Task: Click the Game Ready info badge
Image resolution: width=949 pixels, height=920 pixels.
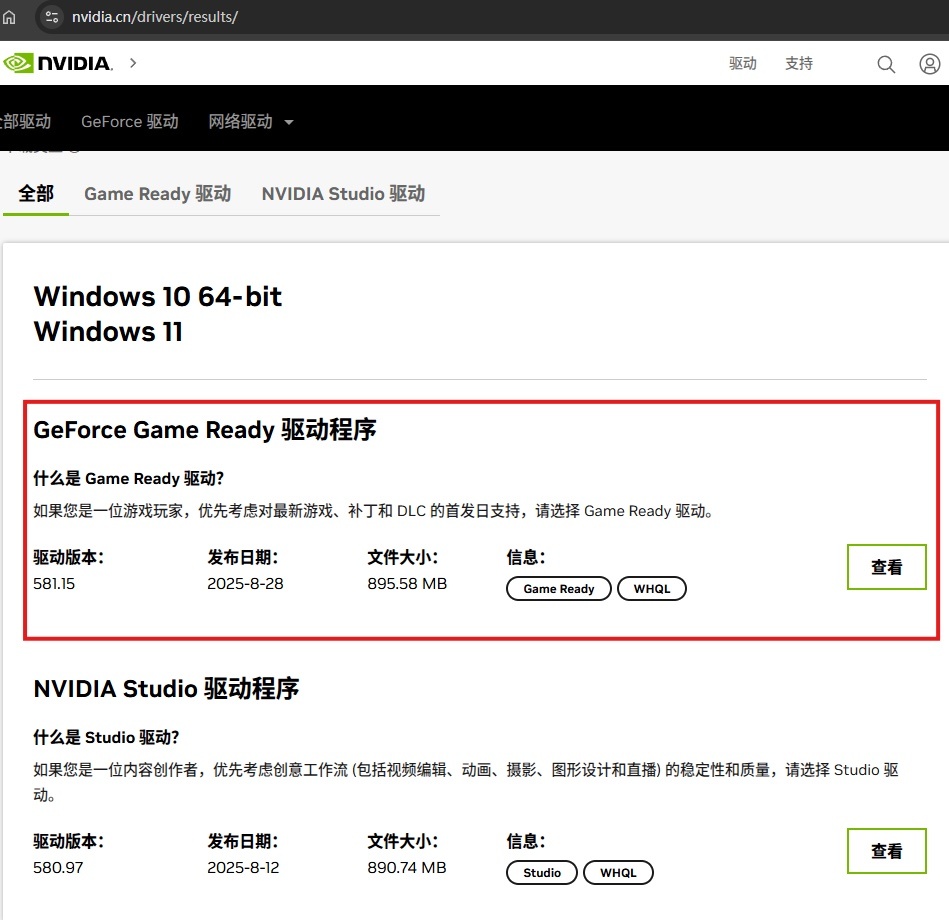Action: pos(559,589)
